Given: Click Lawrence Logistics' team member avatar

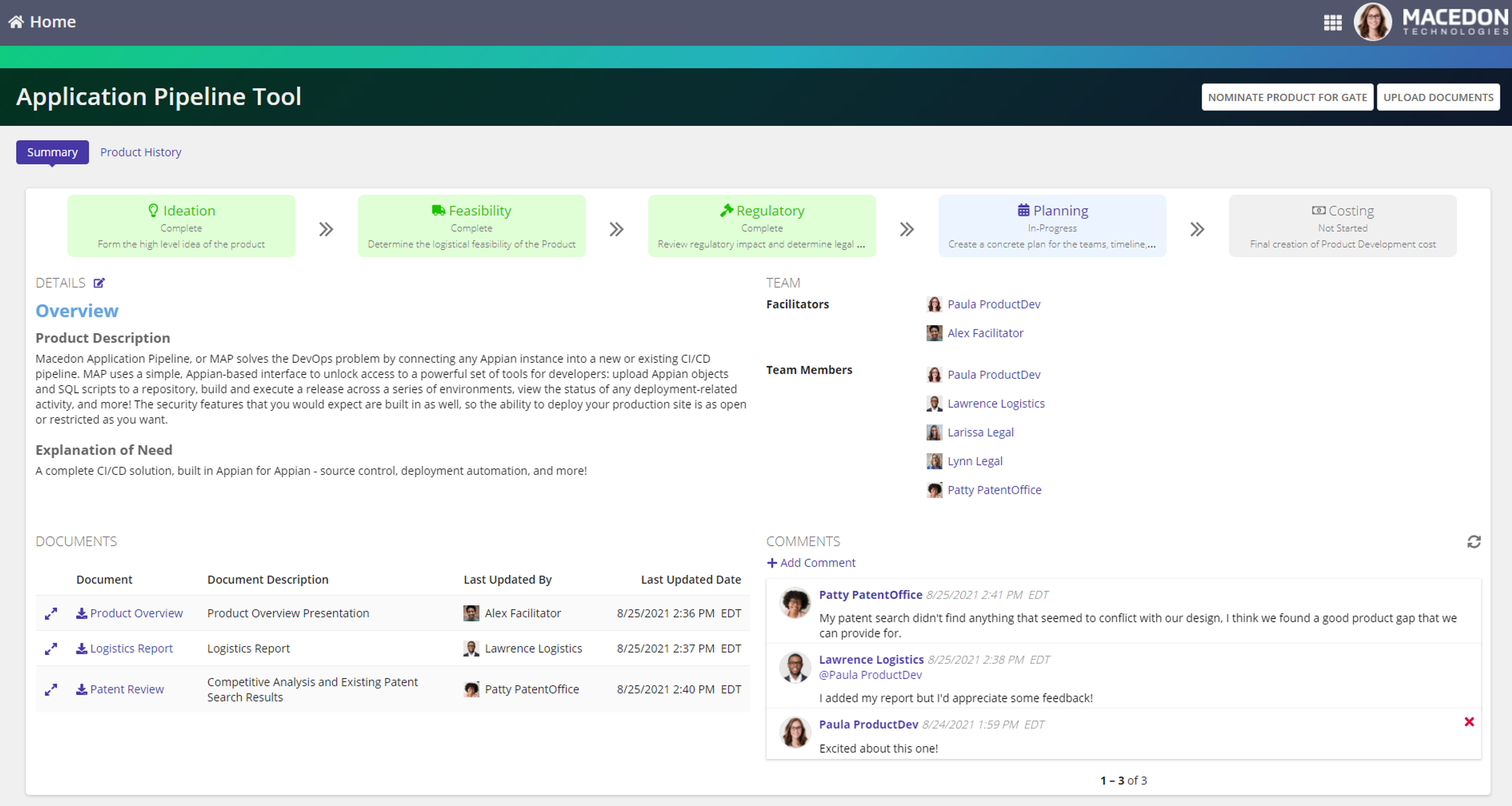Looking at the screenshot, I should (x=934, y=404).
